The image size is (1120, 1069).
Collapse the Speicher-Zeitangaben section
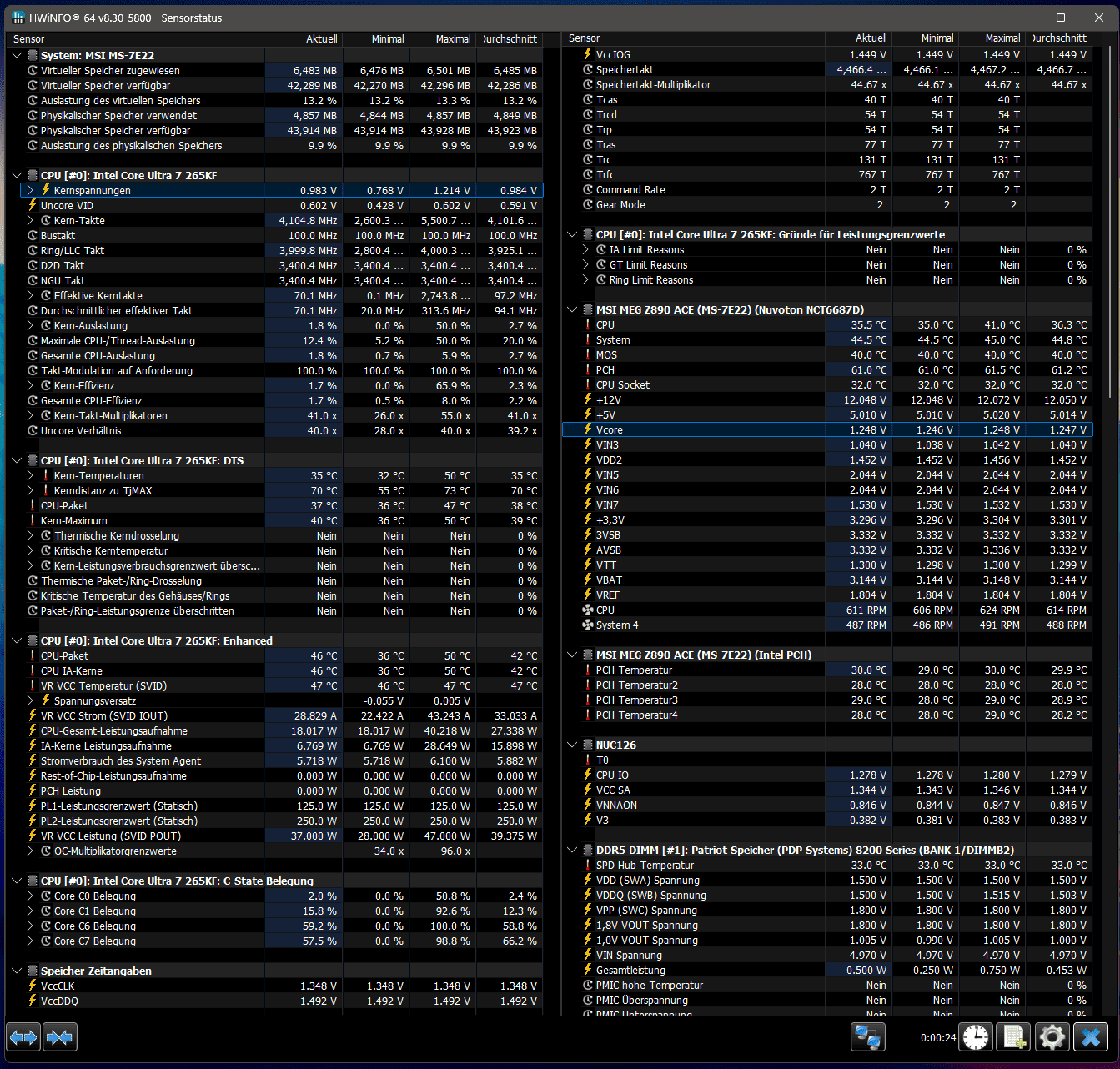point(18,971)
